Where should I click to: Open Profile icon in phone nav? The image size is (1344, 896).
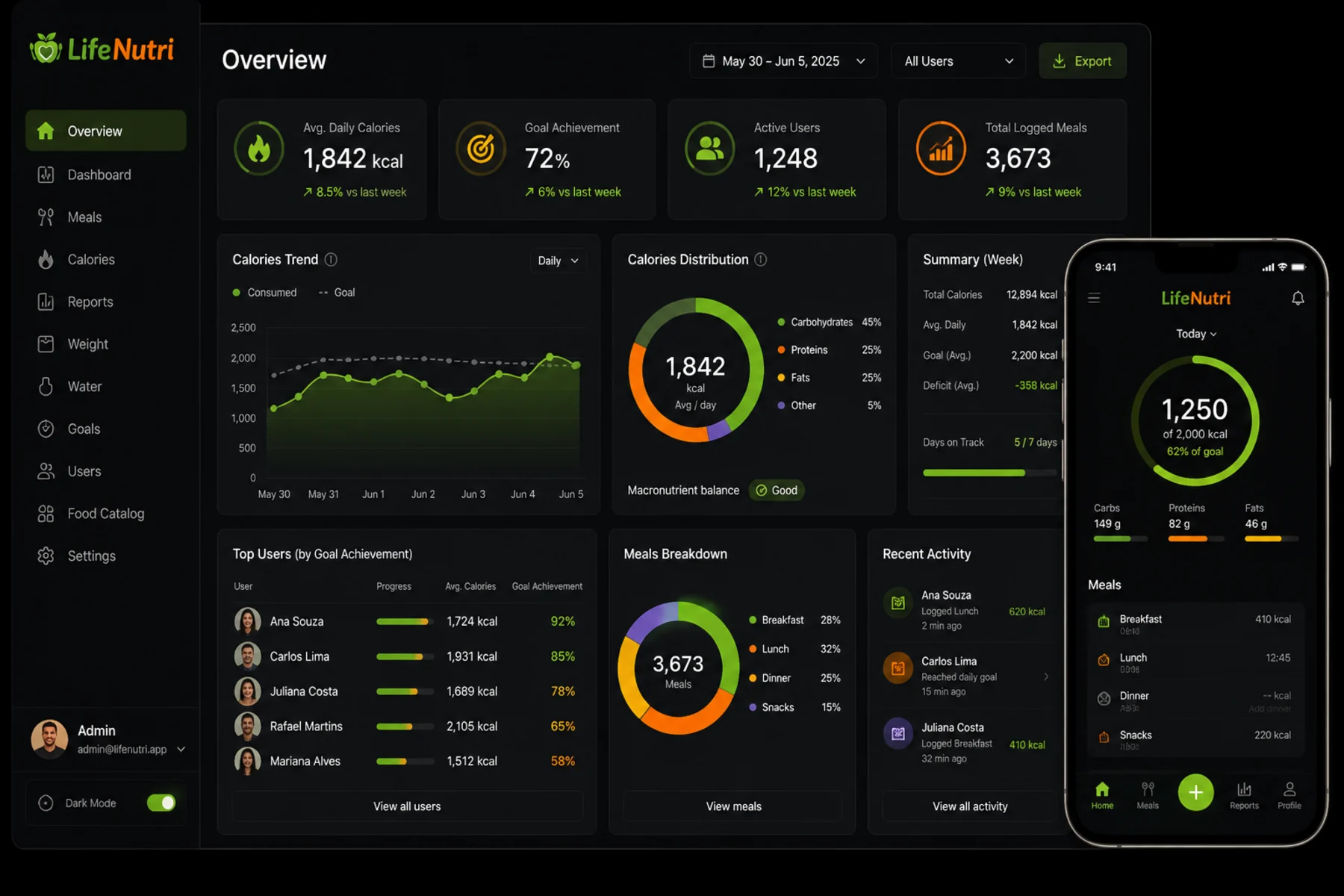(x=1289, y=795)
